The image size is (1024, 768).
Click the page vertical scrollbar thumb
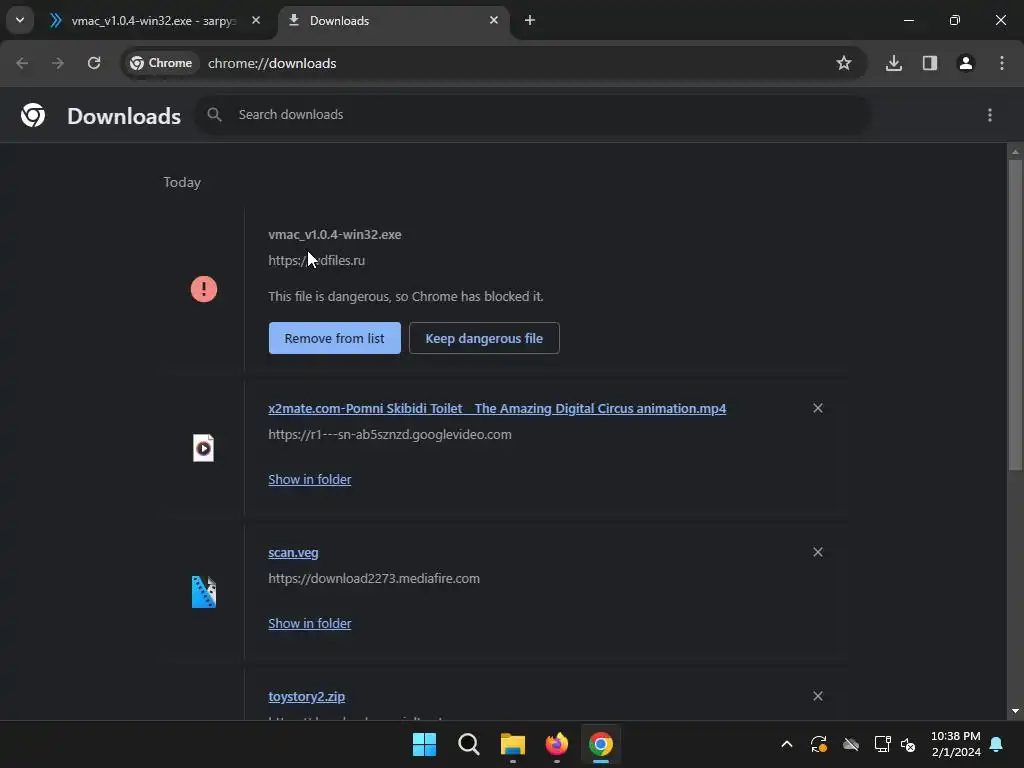(1015, 315)
